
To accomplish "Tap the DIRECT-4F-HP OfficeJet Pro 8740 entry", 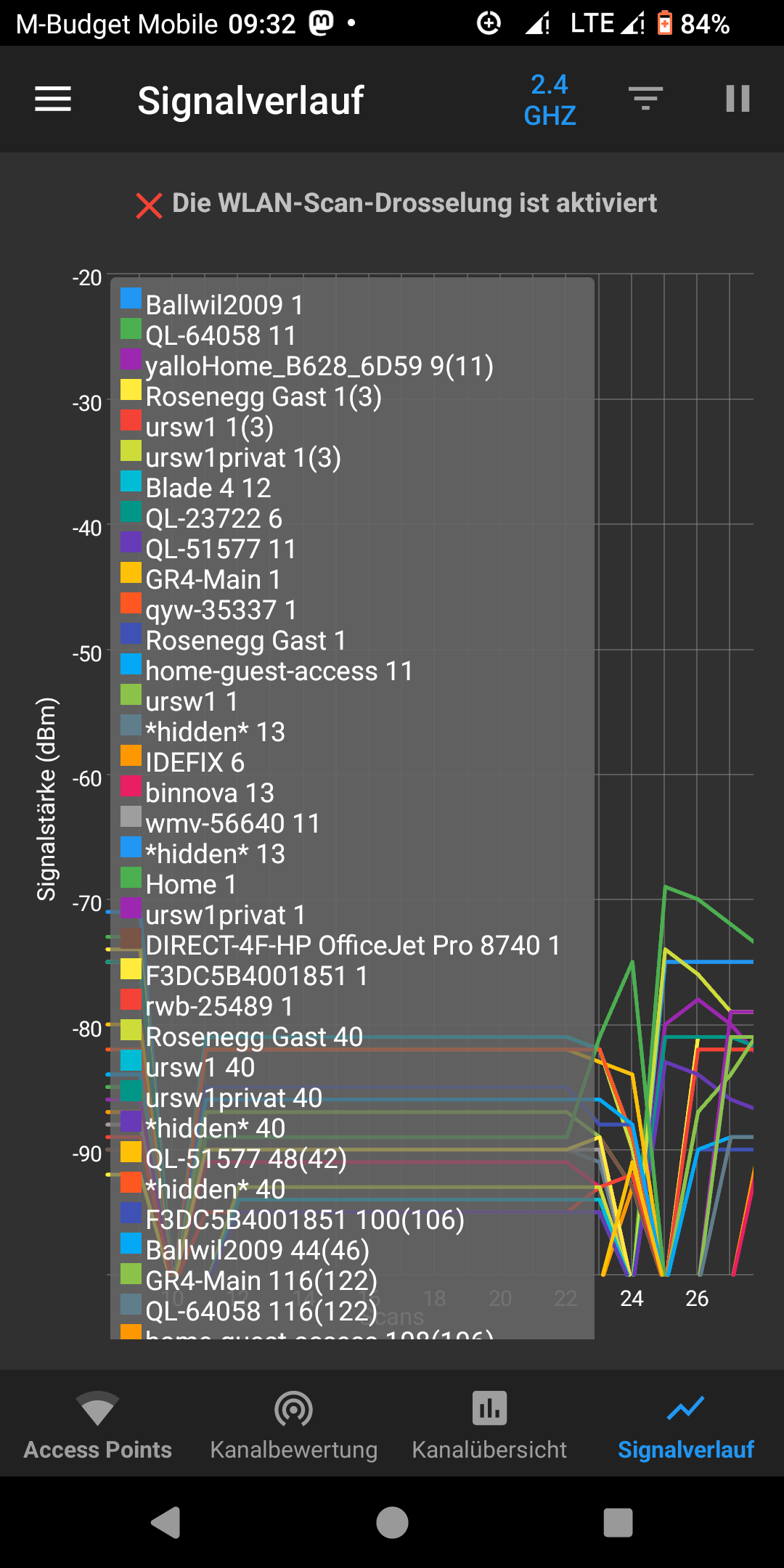I will (353, 946).
